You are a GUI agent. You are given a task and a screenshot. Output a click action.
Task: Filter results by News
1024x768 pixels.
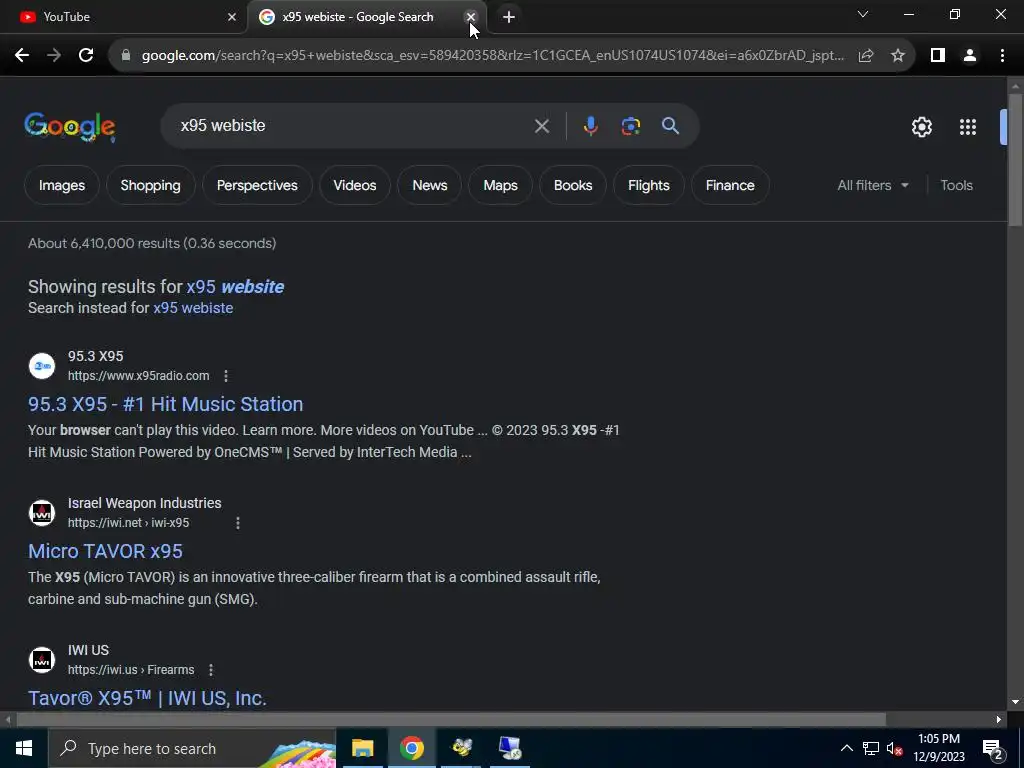click(x=430, y=185)
